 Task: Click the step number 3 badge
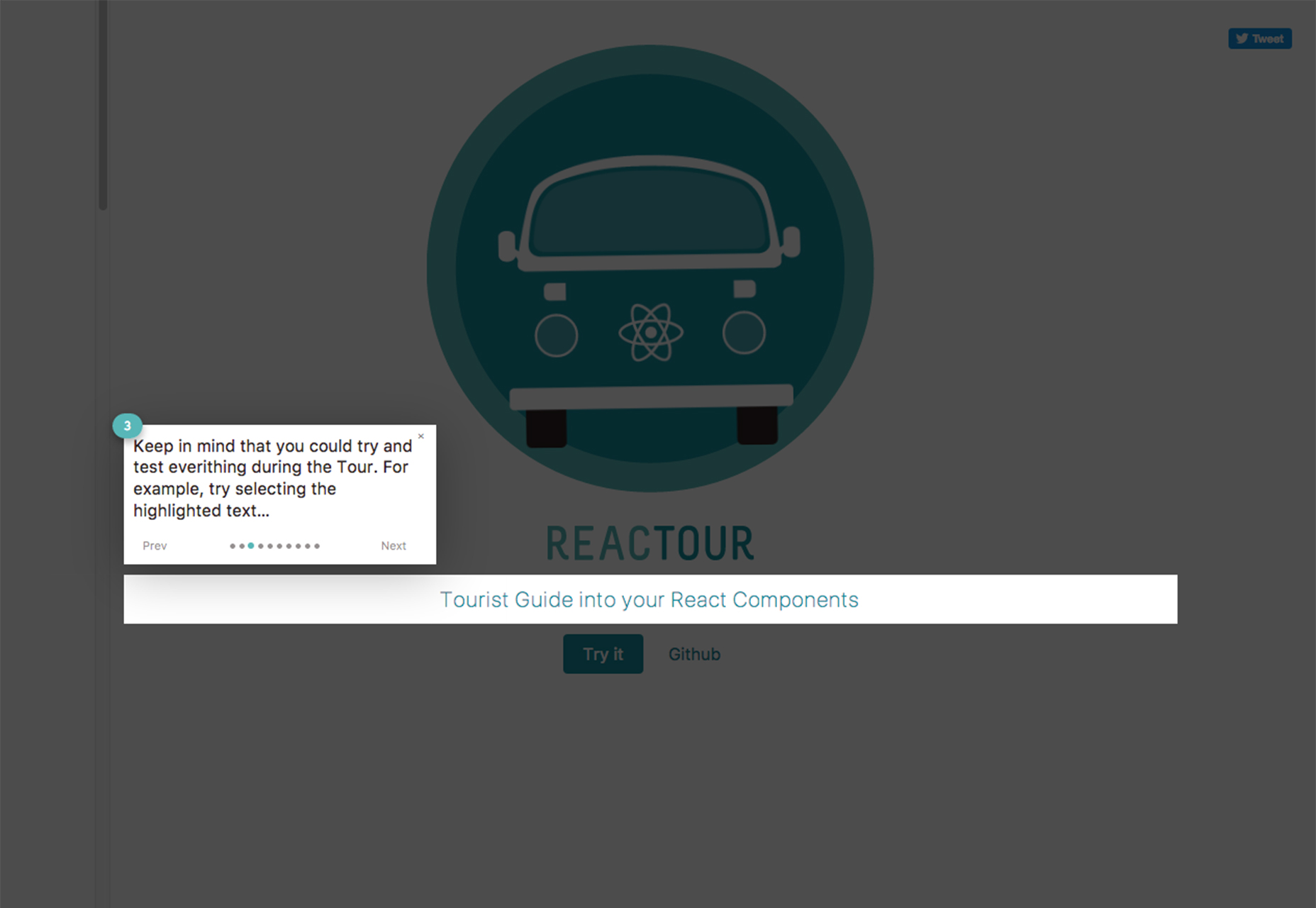[128, 426]
